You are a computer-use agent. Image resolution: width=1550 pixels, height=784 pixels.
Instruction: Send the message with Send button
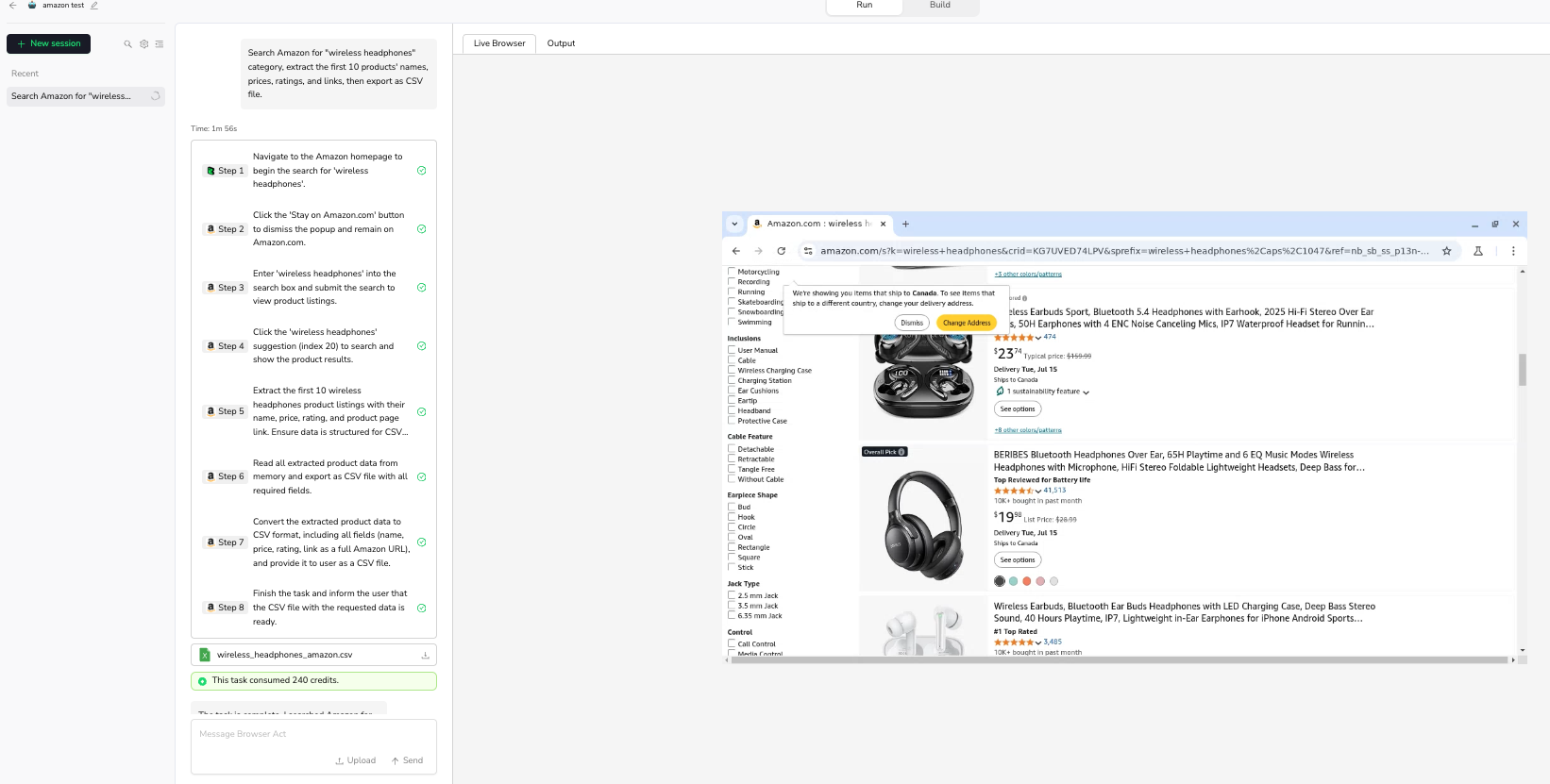(x=408, y=760)
